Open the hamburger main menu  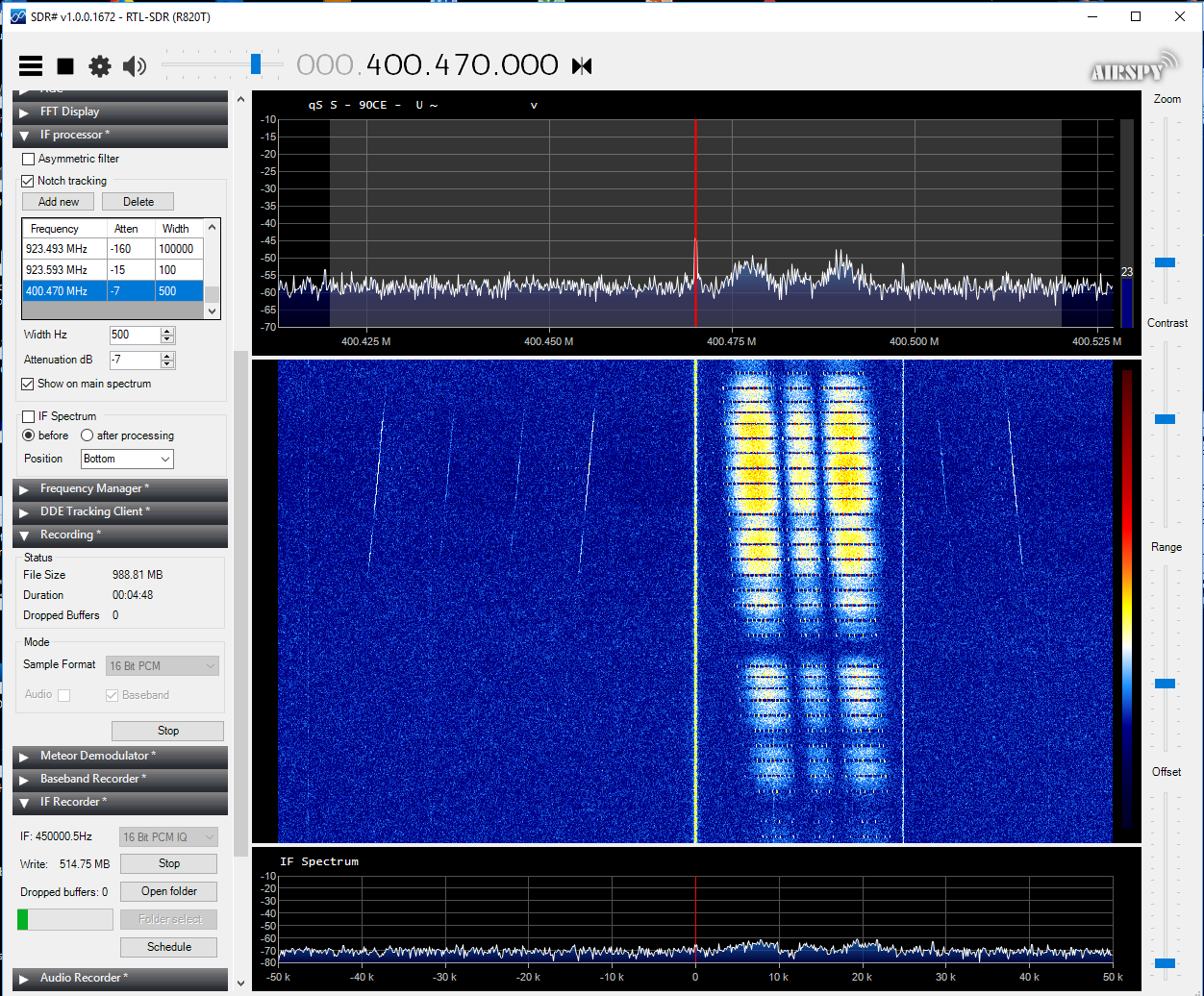pyautogui.click(x=31, y=65)
